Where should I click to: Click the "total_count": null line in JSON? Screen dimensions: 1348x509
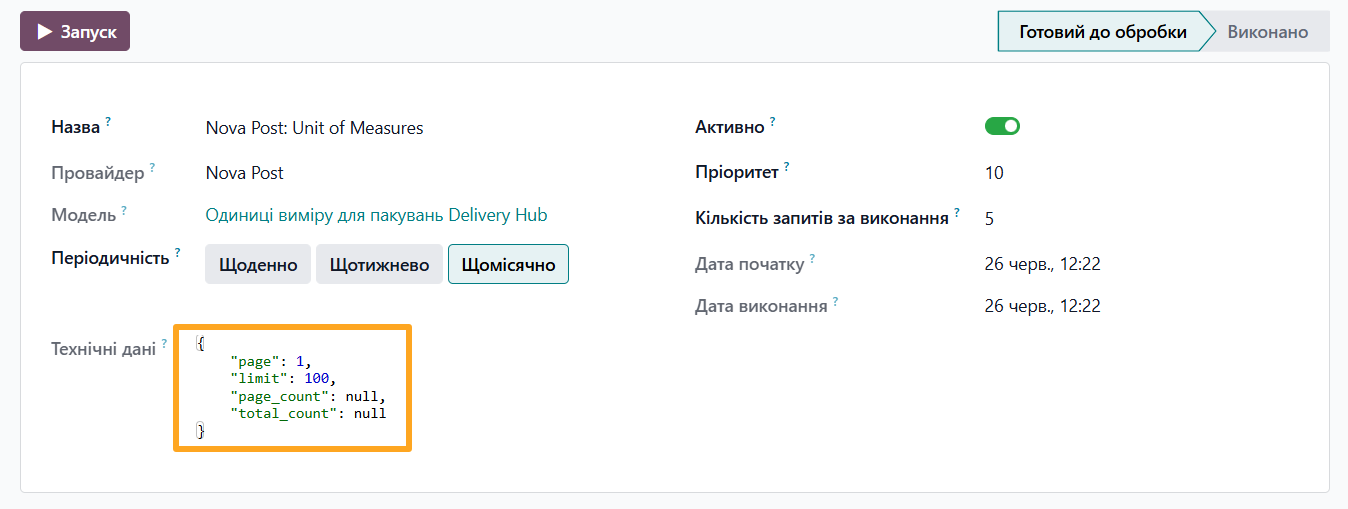[307, 413]
